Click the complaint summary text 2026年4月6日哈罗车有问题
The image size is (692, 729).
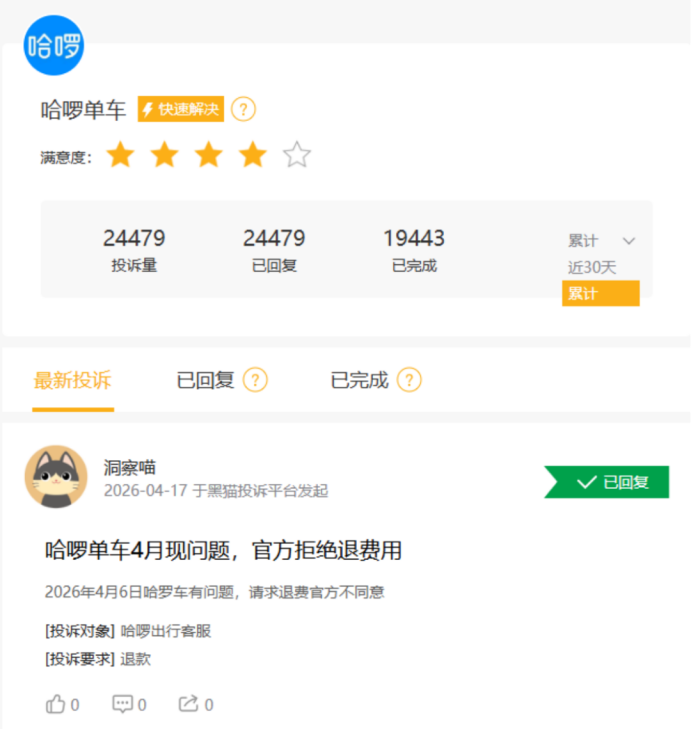pos(214,592)
